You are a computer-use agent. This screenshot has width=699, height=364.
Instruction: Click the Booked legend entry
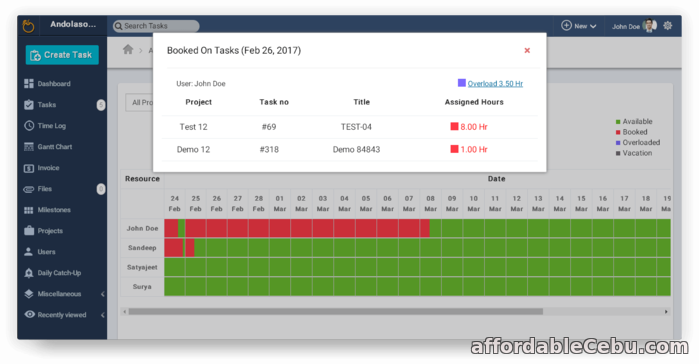(x=632, y=132)
